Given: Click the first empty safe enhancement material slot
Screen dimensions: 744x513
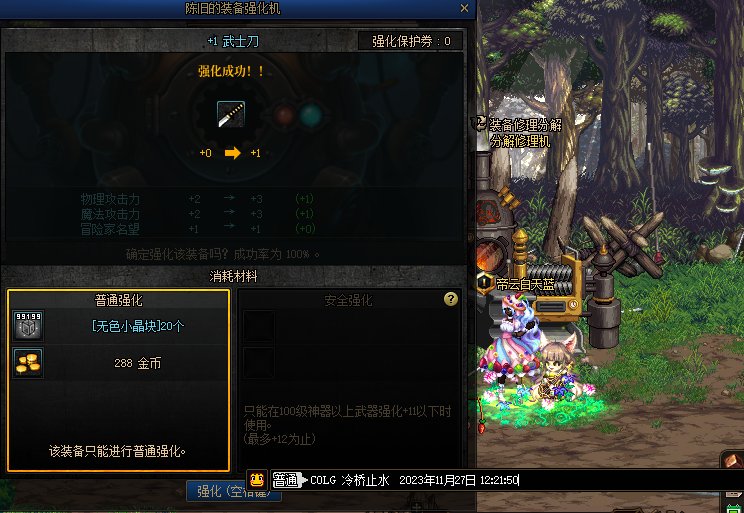Looking at the screenshot, I should (259, 326).
